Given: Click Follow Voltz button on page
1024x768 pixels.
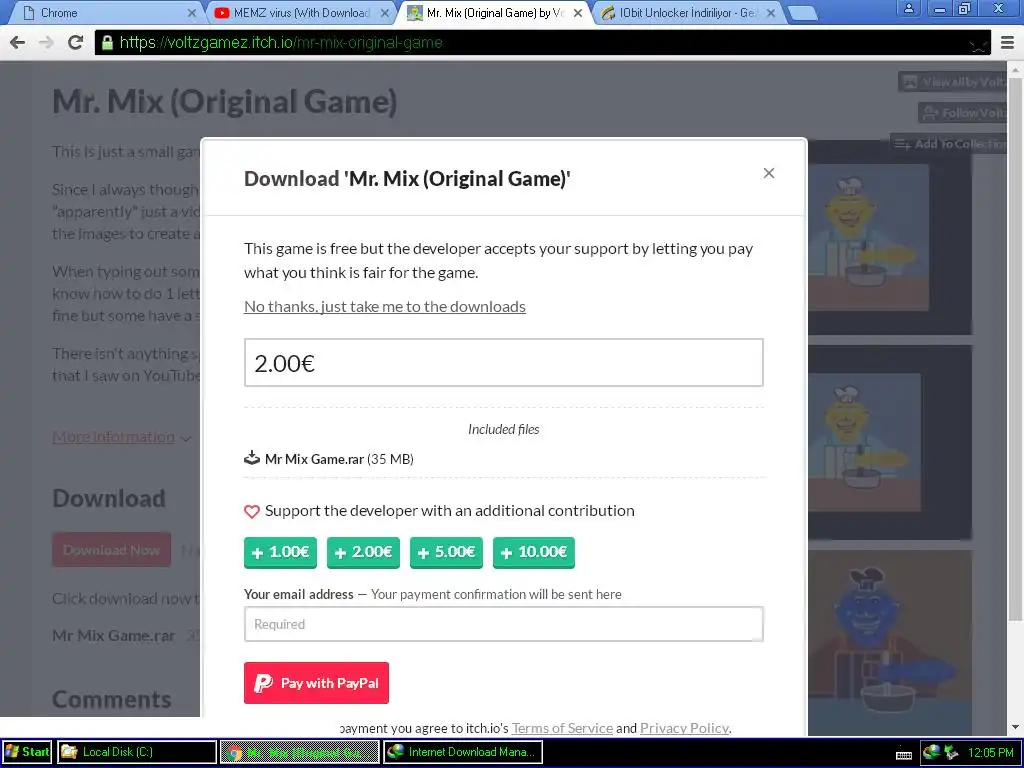Looking at the screenshot, I should click(x=963, y=113).
